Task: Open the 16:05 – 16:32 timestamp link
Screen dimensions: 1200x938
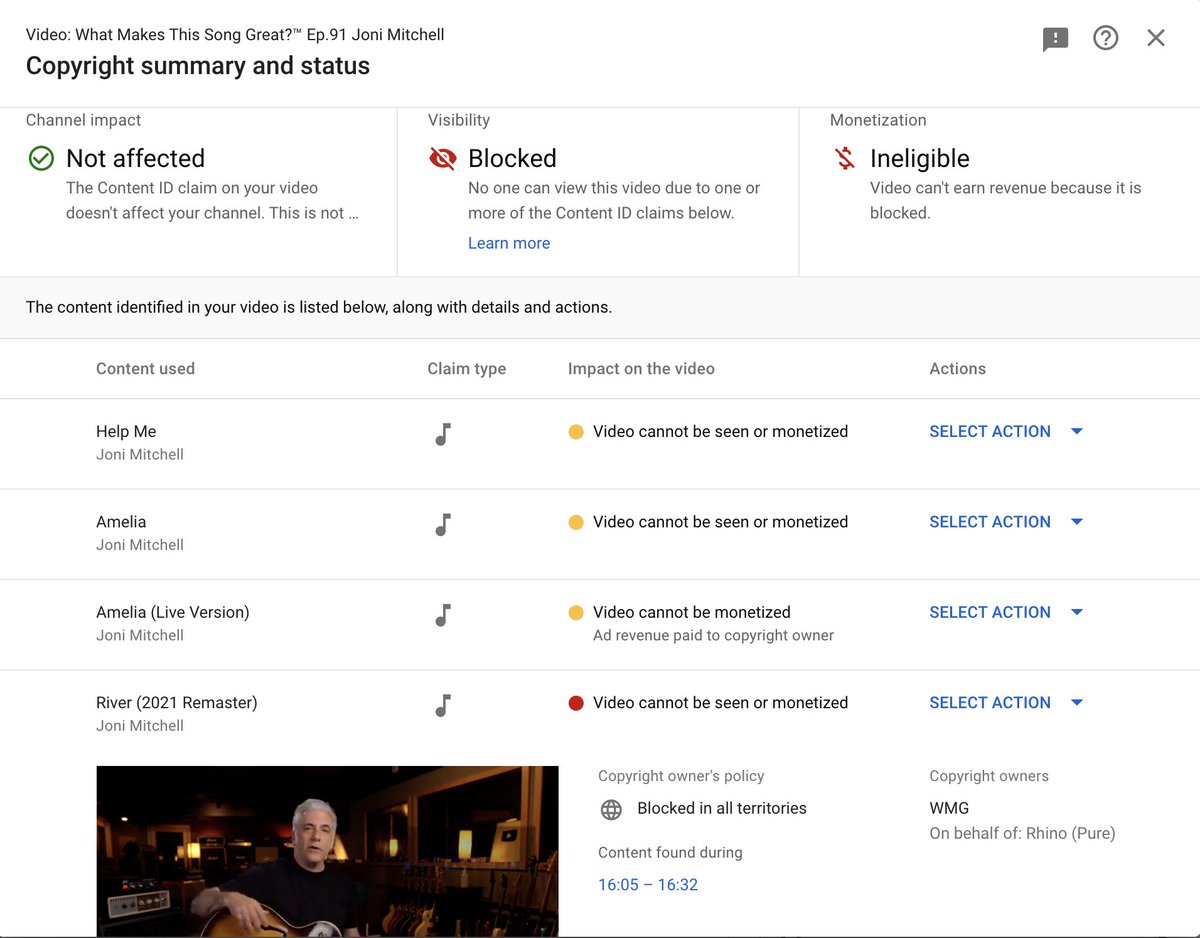Action: pos(648,885)
